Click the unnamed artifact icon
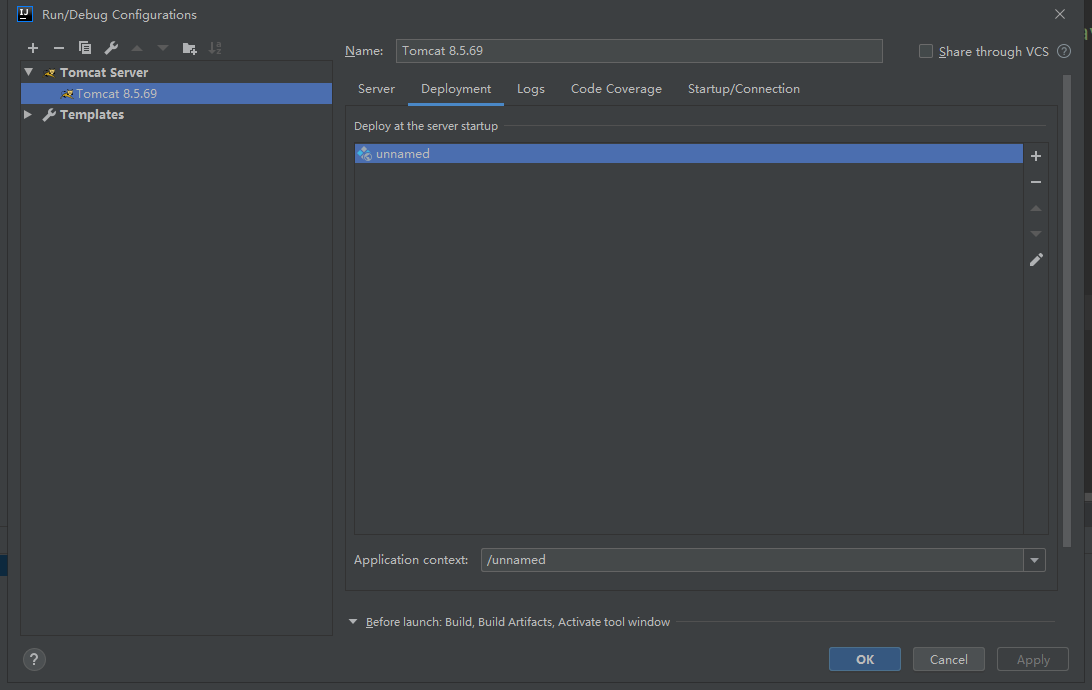The image size is (1092, 690). click(x=364, y=154)
